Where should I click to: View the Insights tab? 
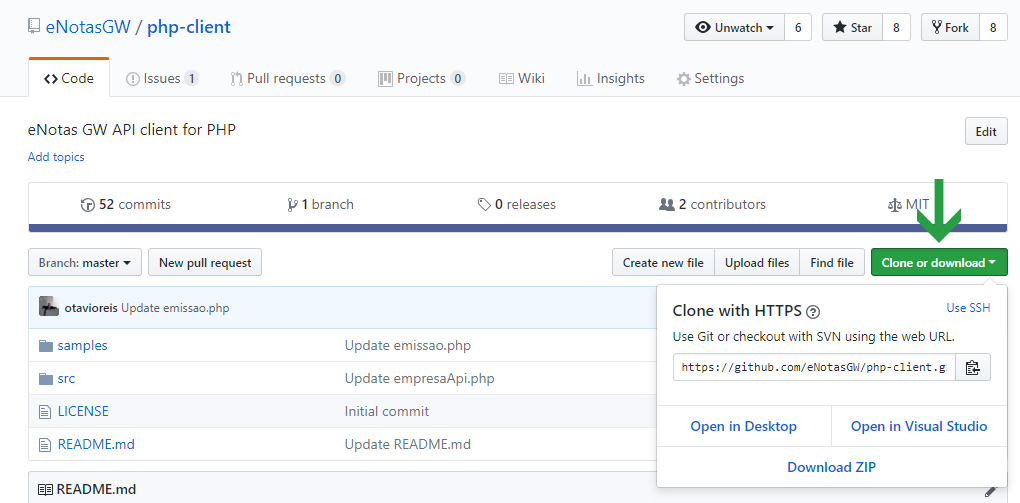[611, 79]
